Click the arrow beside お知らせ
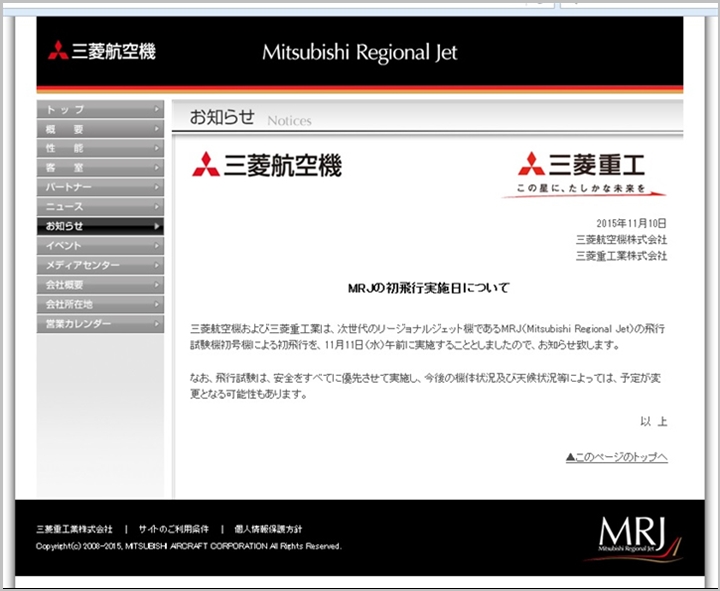This screenshot has width=720, height=591. click(x=157, y=226)
